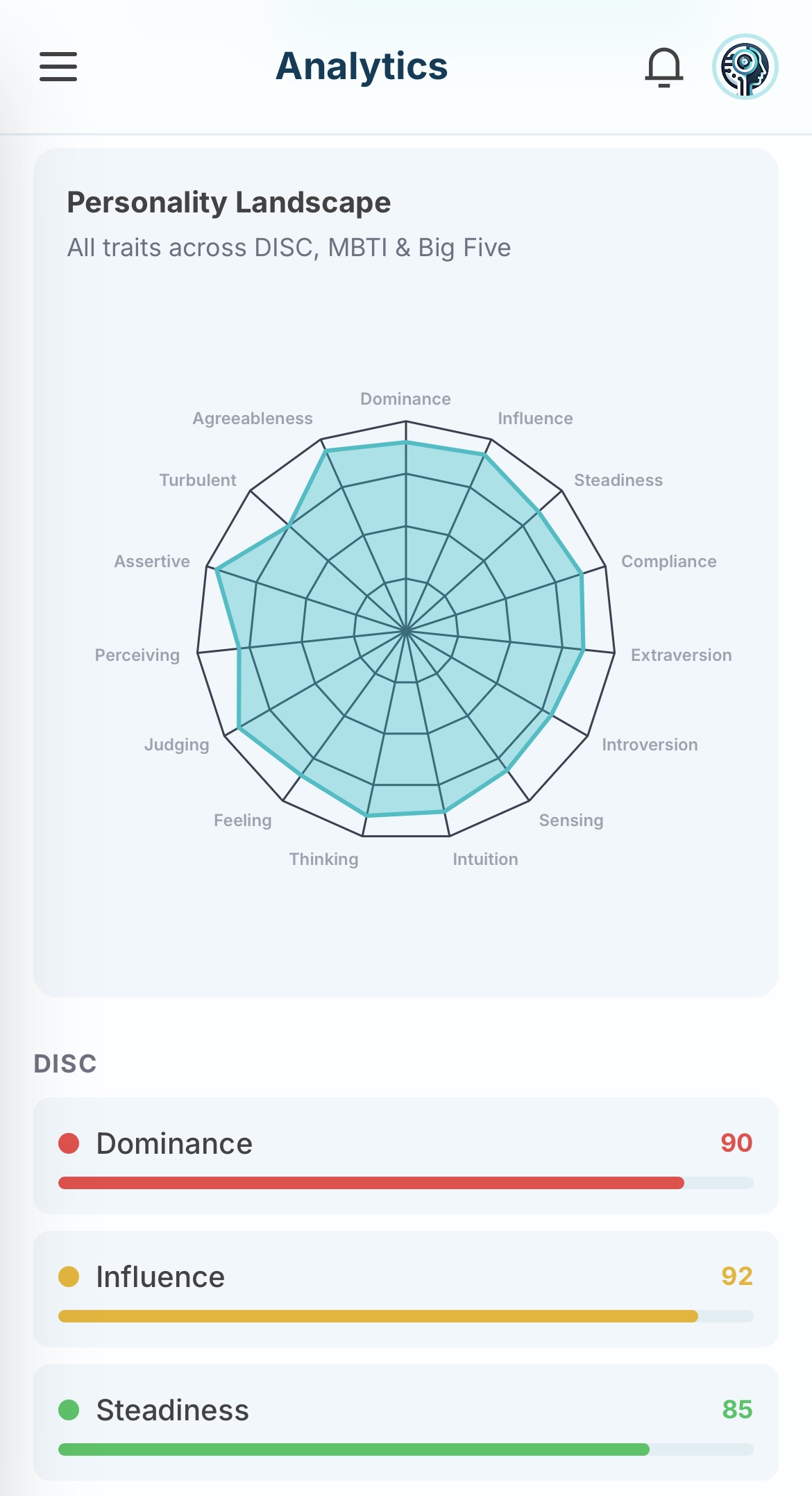Click the Analytics page title
Viewport: 812px width, 1496px height.
pyautogui.click(x=362, y=66)
